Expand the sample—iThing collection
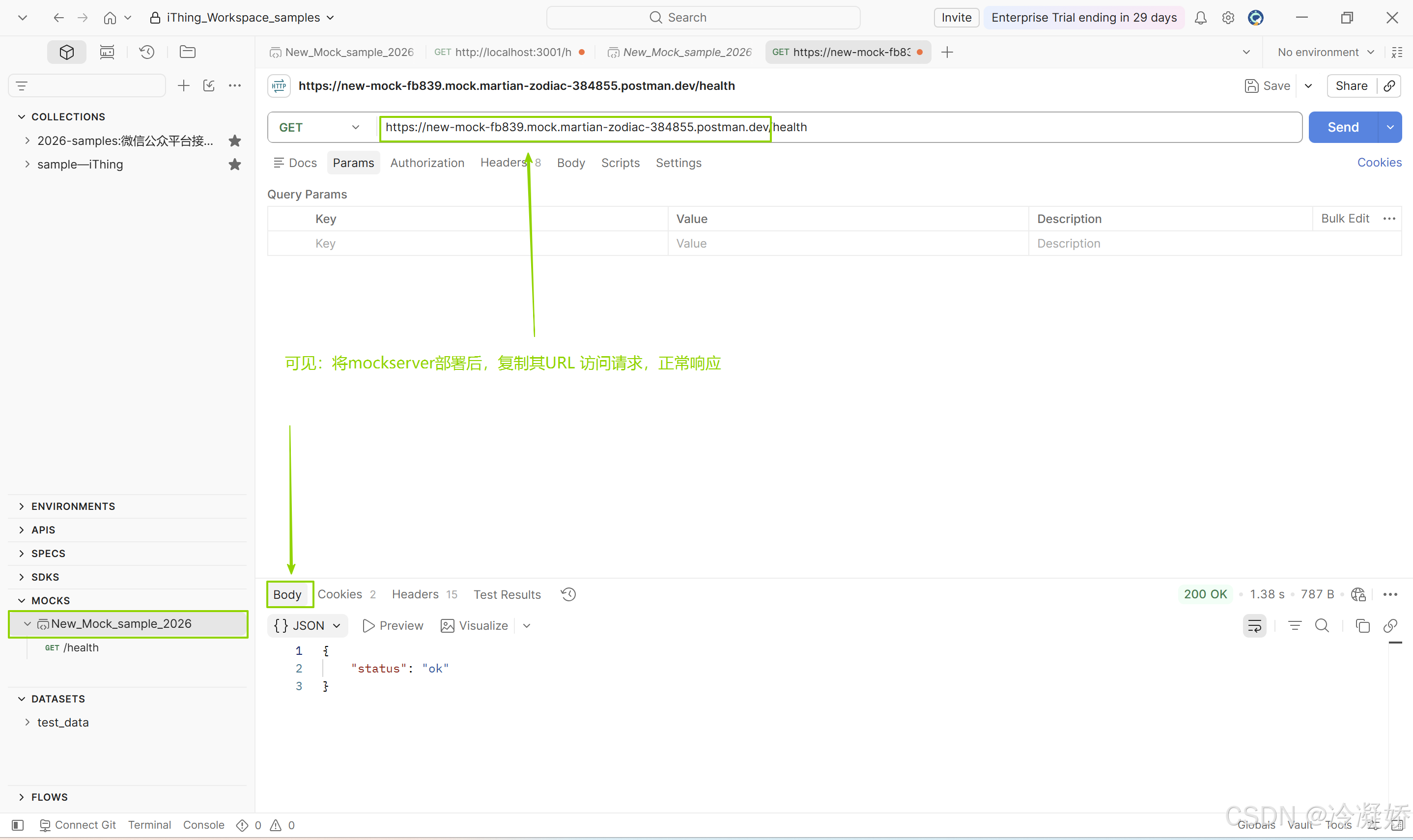The width and height of the screenshot is (1413, 840). [27, 164]
